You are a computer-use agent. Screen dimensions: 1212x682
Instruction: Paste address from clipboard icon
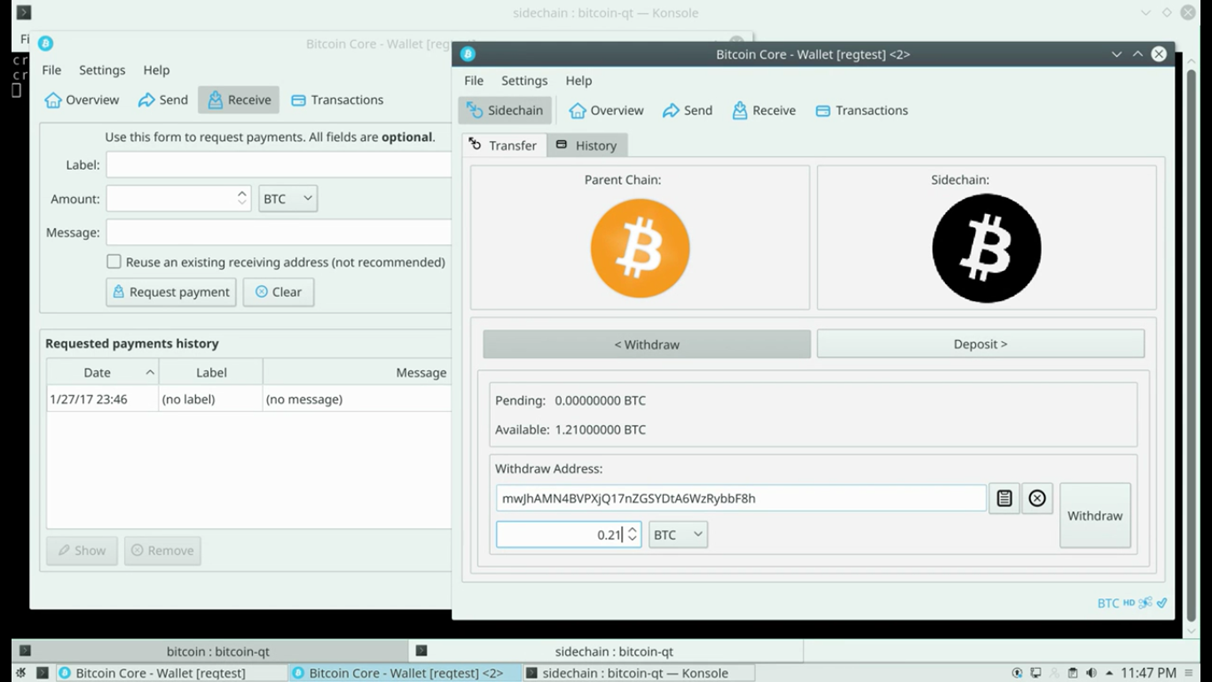(x=1004, y=498)
